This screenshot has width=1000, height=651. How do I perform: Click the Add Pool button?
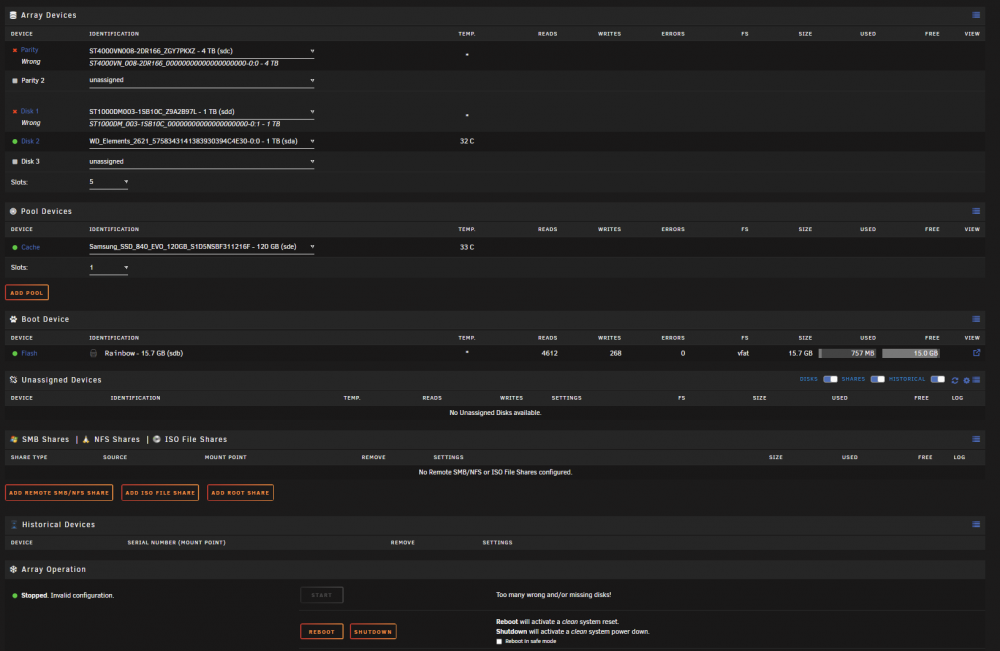coord(27,293)
